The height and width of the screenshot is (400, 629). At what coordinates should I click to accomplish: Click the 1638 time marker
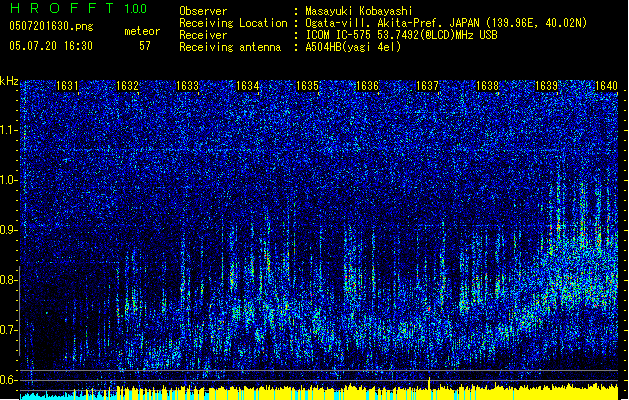point(487,86)
